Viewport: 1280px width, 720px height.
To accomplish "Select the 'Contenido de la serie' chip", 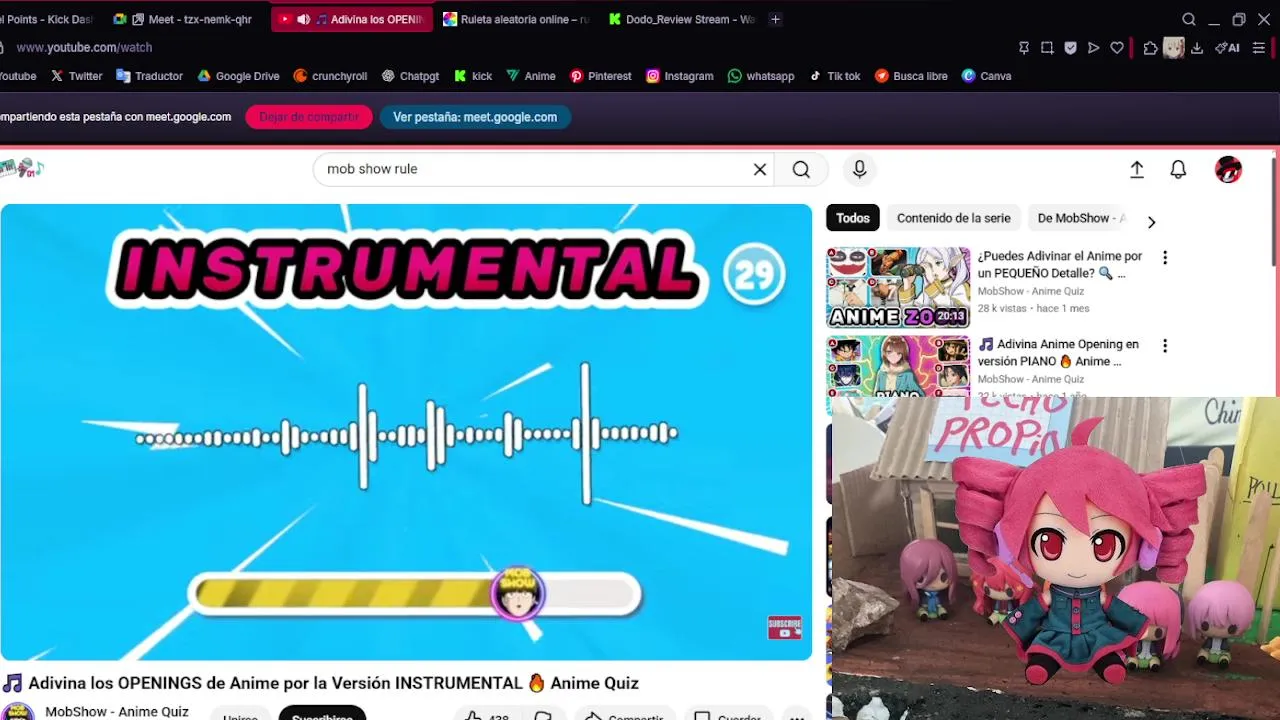I will pos(953,218).
